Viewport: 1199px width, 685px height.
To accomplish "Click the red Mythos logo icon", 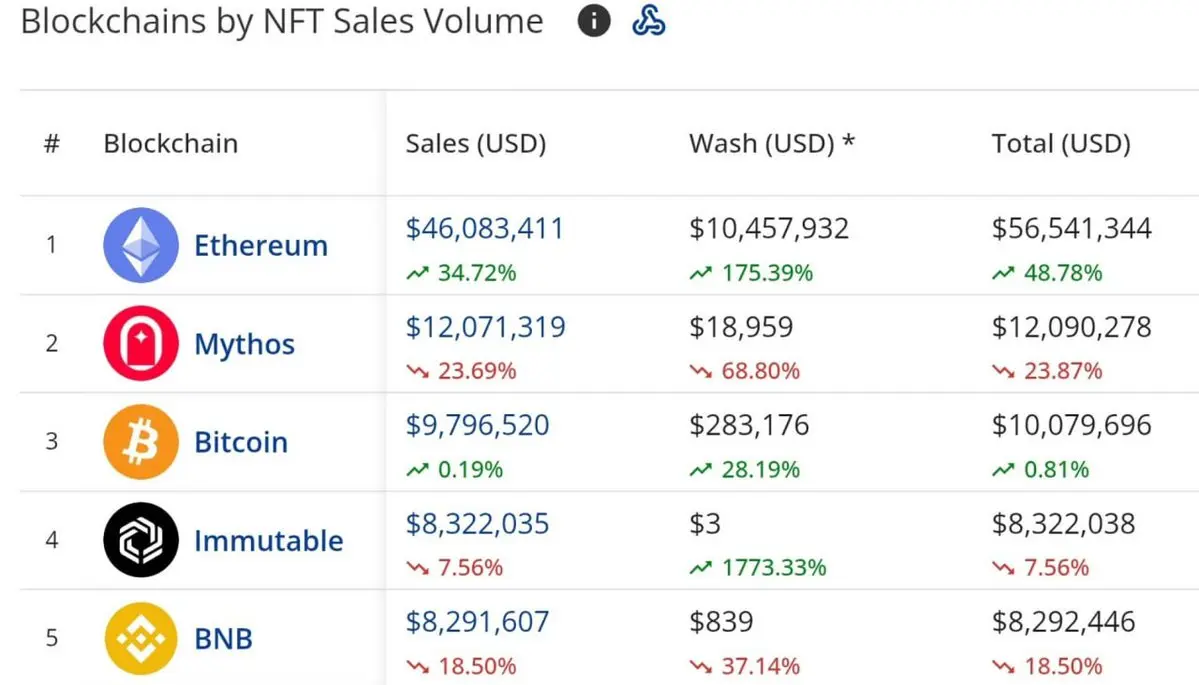I will pos(141,343).
